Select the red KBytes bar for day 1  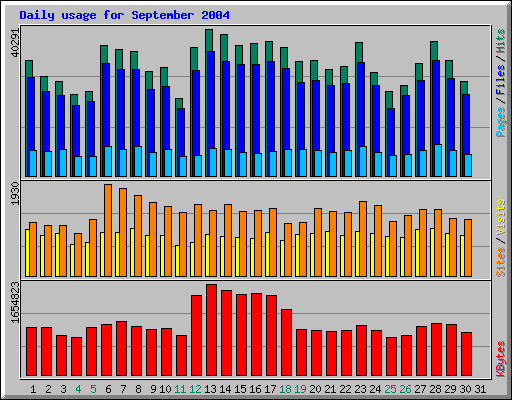pos(31,352)
